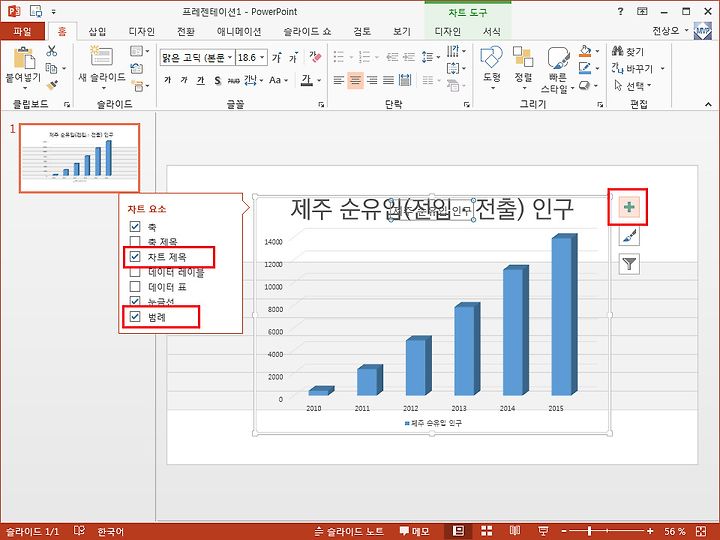
Task: Enable the 데이터 표 (Data Table) checkbox
Action: coord(135,287)
